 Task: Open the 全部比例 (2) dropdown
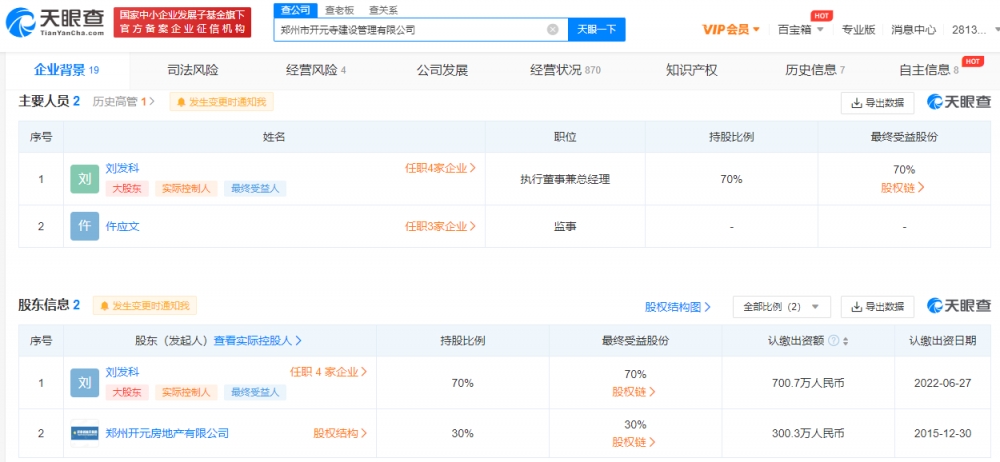(x=781, y=307)
